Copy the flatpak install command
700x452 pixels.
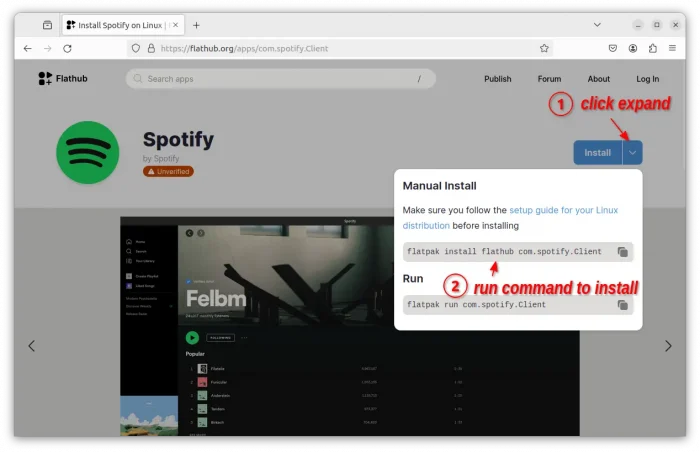pos(622,252)
